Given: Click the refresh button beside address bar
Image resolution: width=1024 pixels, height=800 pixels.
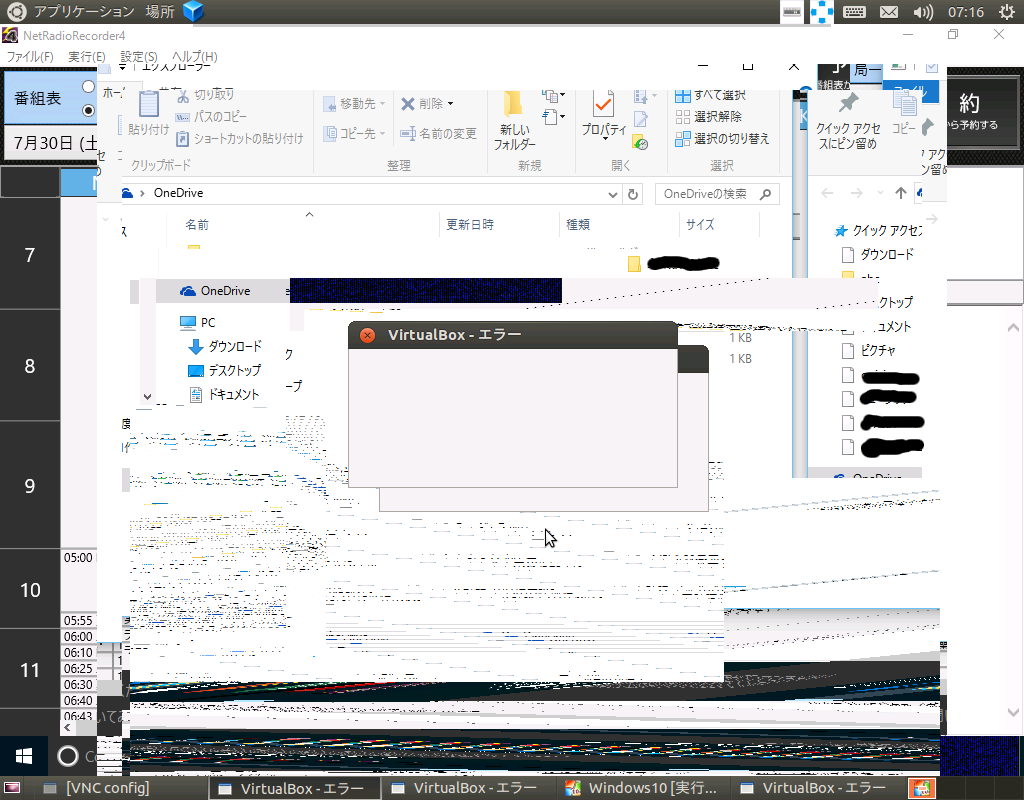Looking at the screenshot, I should [632, 194].
